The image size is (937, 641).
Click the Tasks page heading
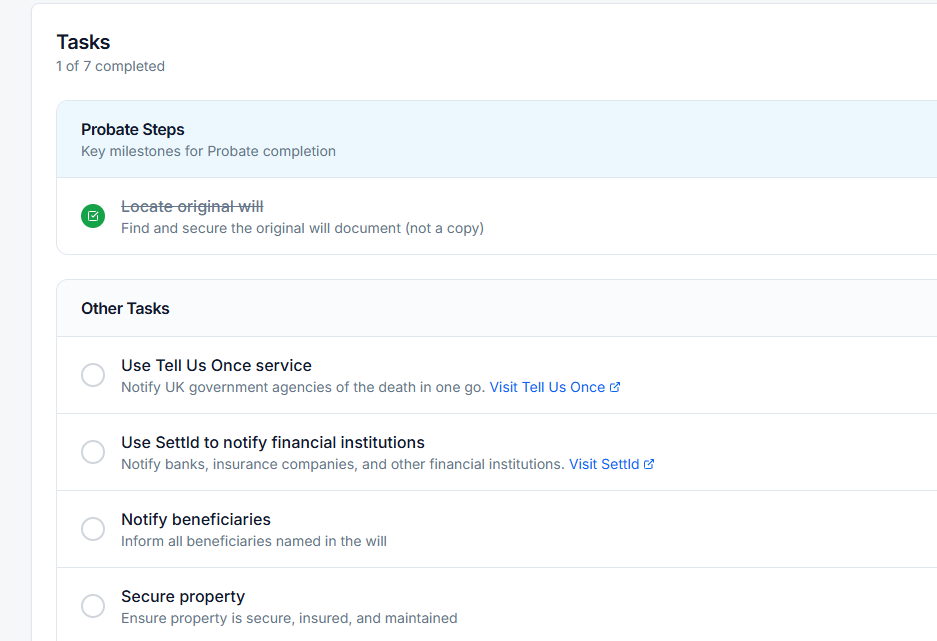(83, 42)
